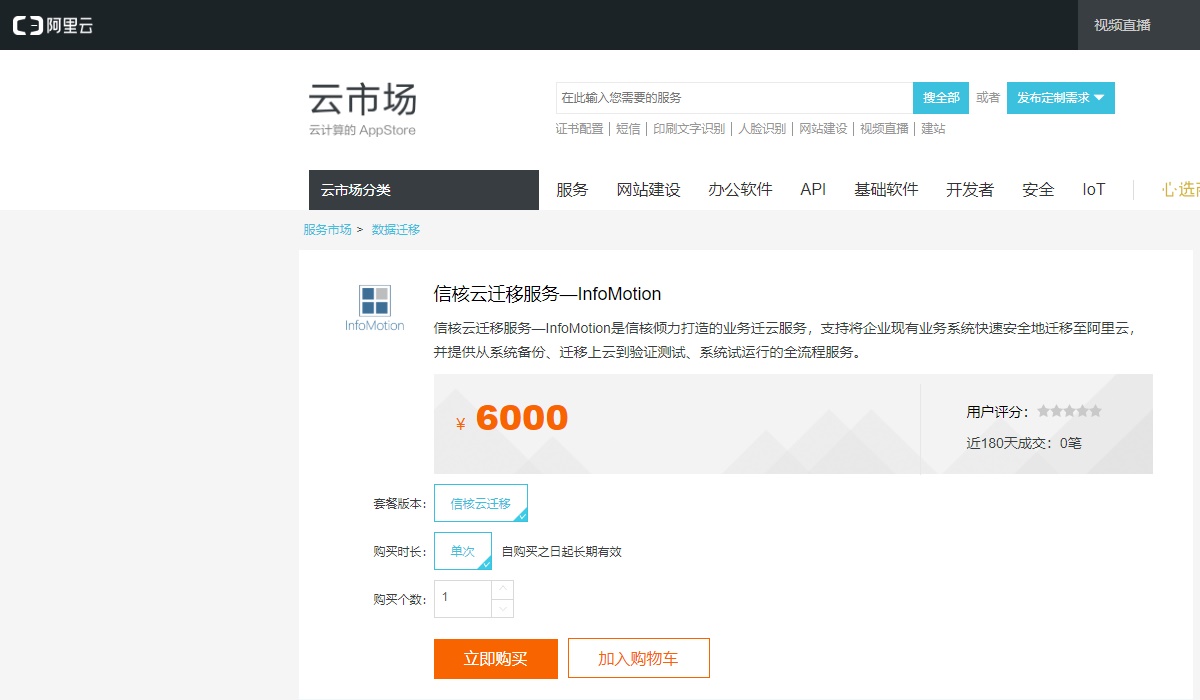Click the 近180天成交 transaction count text
The image size is (1200, 700).
(1024, 443)
